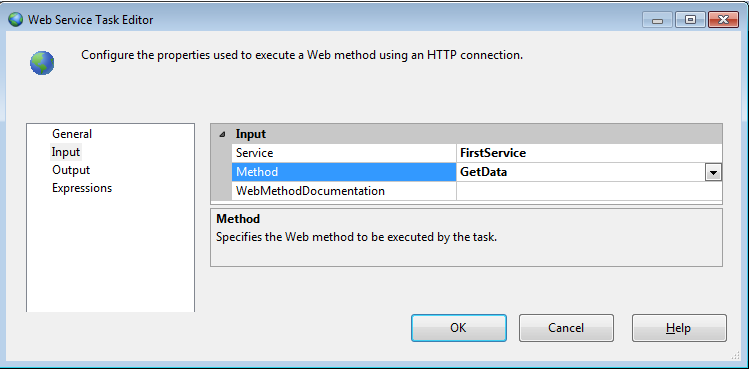This screenshot has height=369, width=749.
Task: Click the FirstService value cell
Action: tap(589, 153)
